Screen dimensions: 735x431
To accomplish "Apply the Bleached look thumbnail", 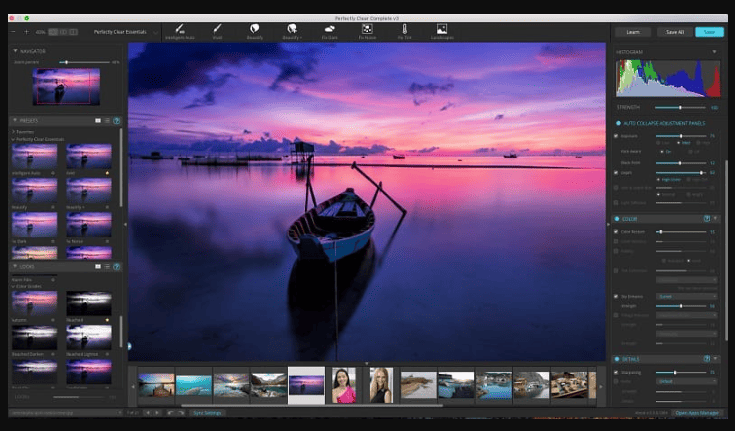I will click(x=89, y=303).
